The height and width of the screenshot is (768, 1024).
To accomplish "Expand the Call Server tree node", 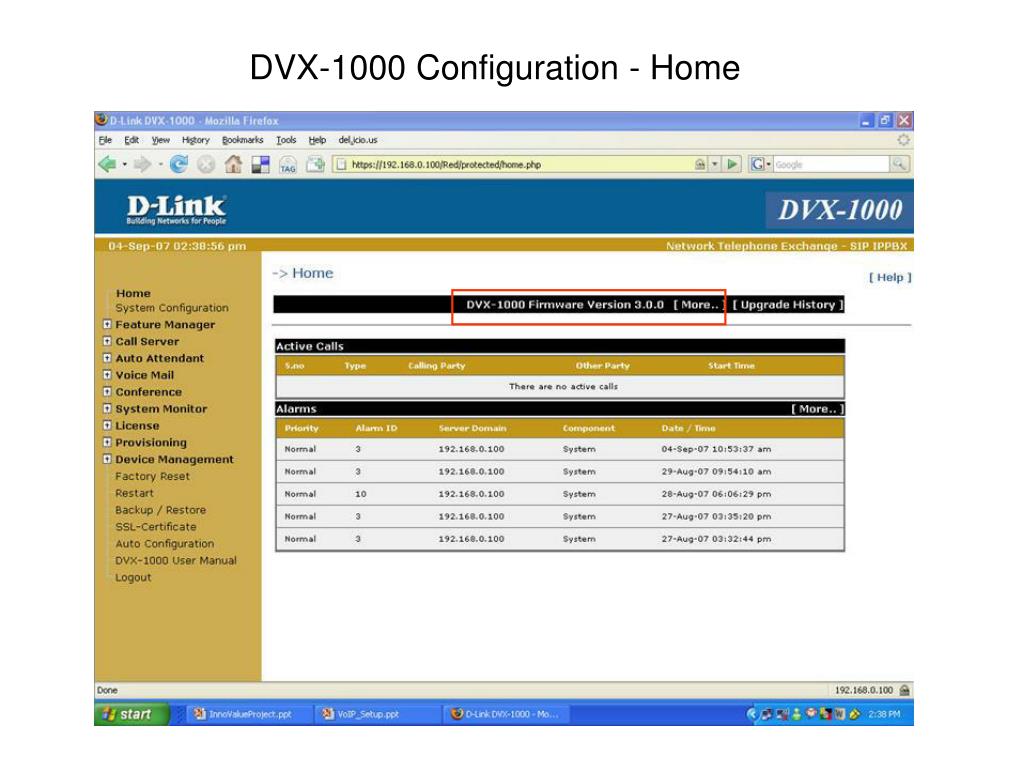I will pos(107,341).
